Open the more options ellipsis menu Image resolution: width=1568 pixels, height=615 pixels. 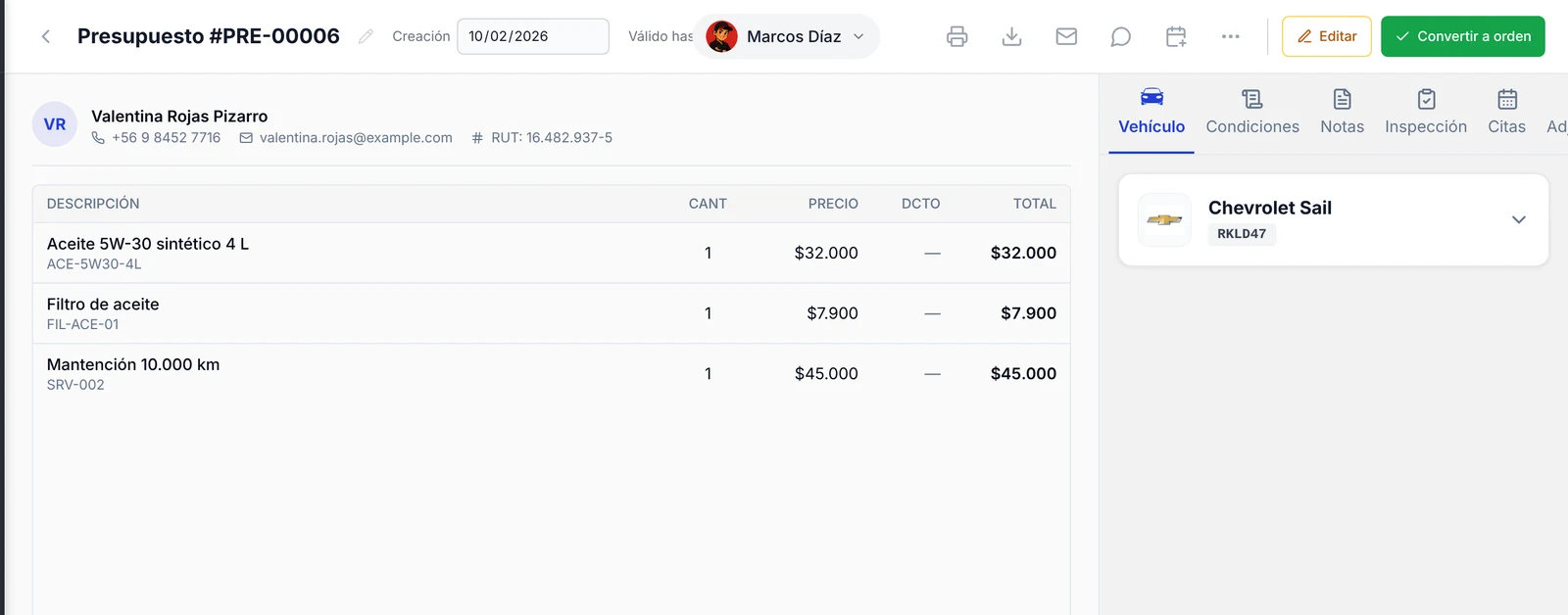[x=1231, y=36]
